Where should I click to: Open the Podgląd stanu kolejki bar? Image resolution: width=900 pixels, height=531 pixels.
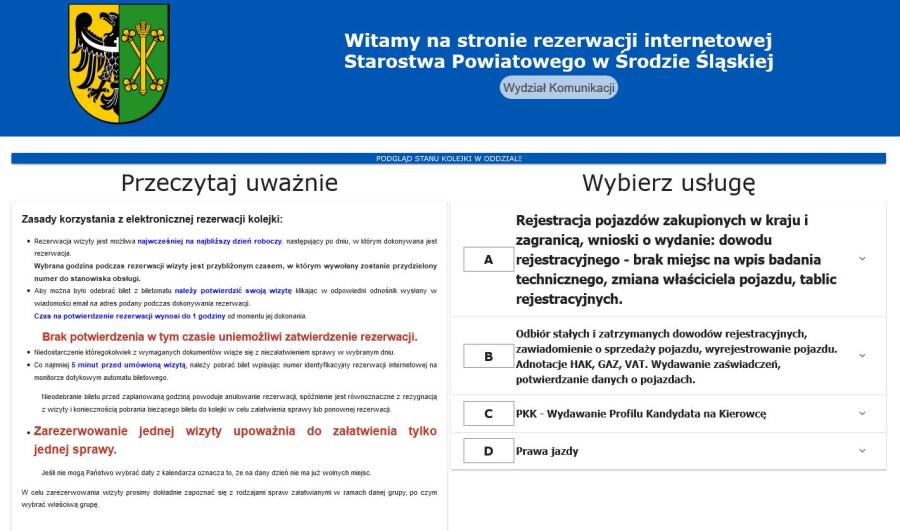(449, 159)
